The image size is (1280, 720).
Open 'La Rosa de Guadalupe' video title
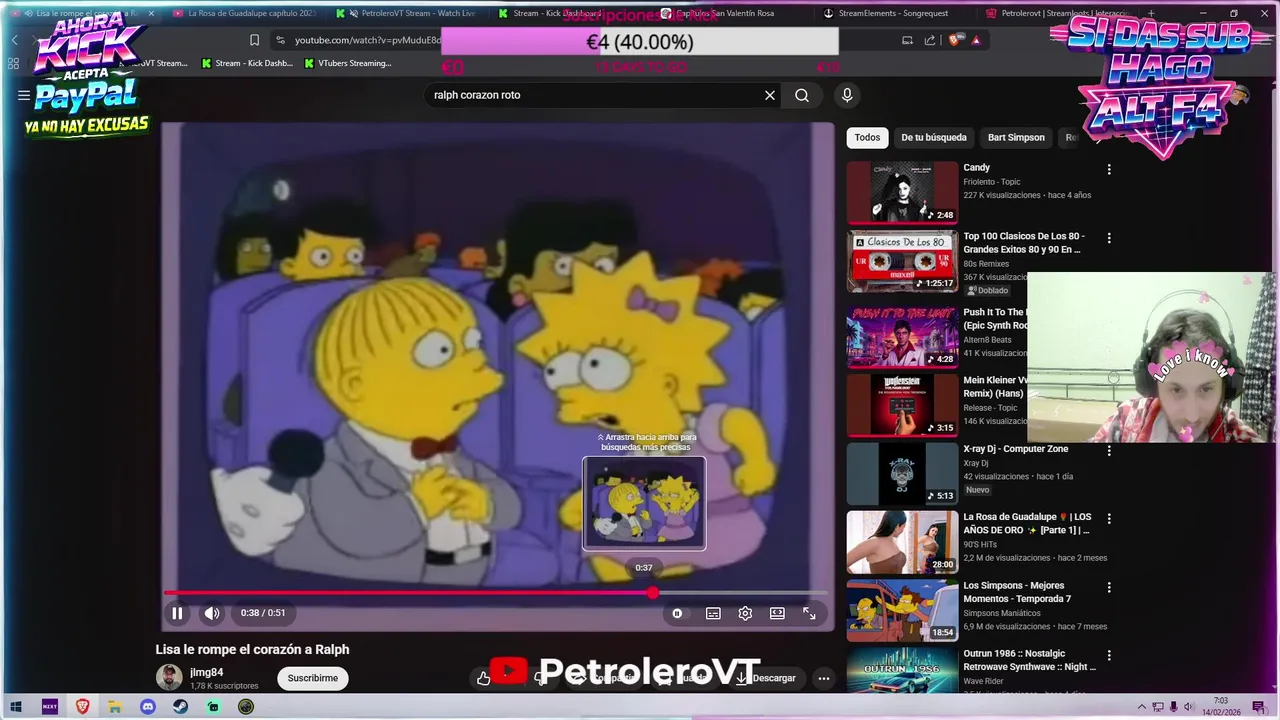1027,523
